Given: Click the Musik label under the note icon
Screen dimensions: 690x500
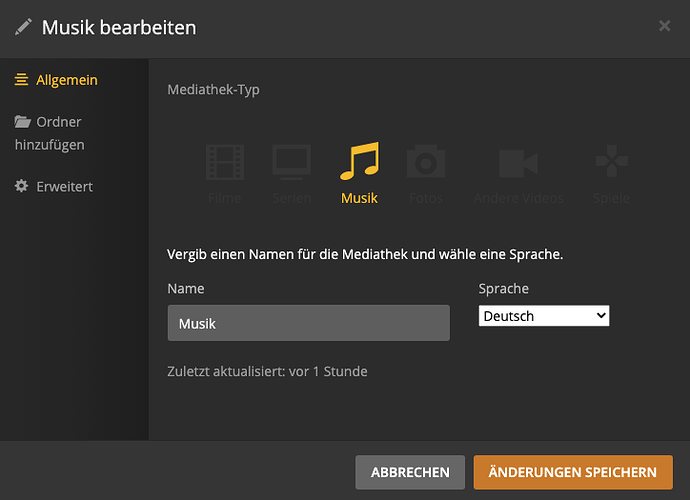Looking at the screenshot, I should (359, 198).
